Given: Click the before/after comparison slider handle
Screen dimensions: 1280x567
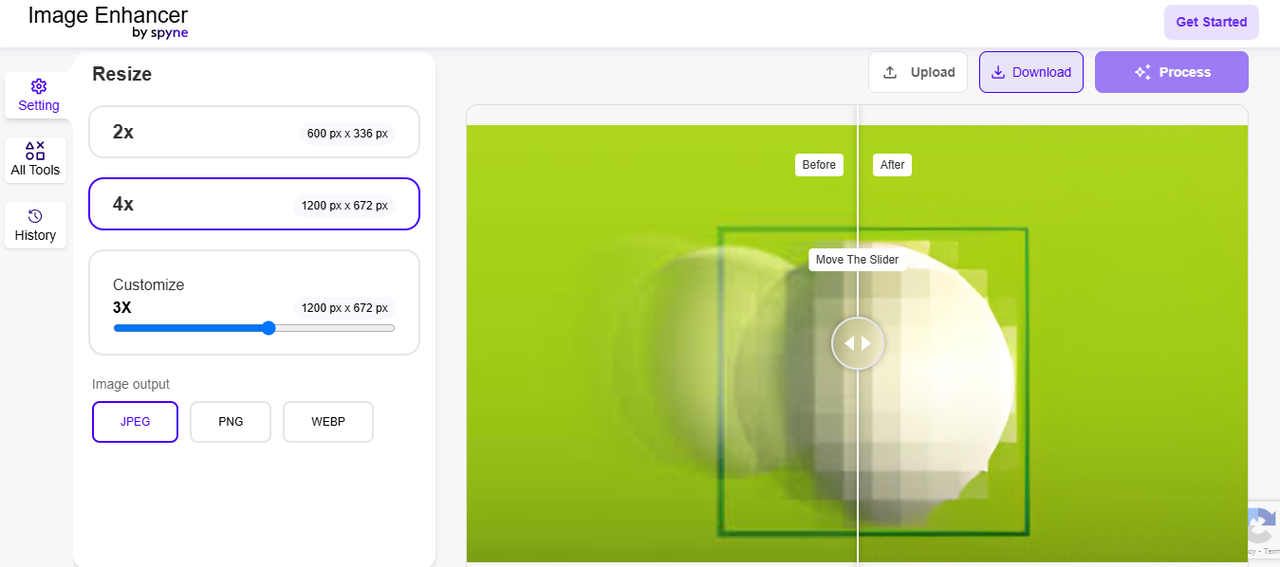Looking at the screenshot, I should [x=858, y=343].
